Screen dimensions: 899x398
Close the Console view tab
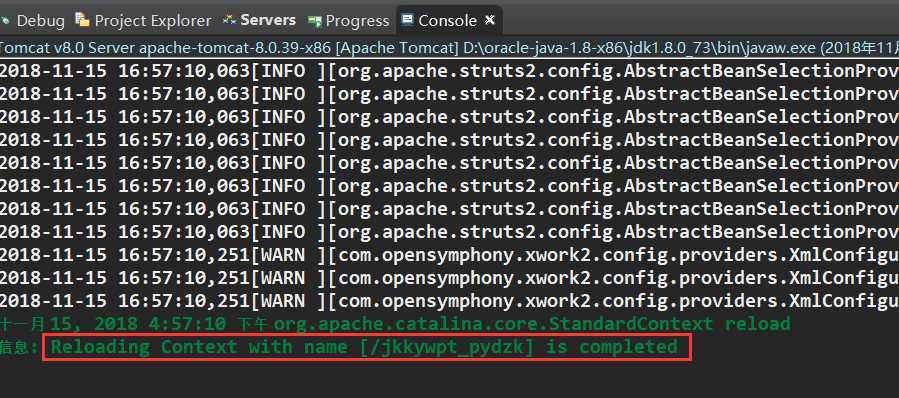[x=490, y=20]
